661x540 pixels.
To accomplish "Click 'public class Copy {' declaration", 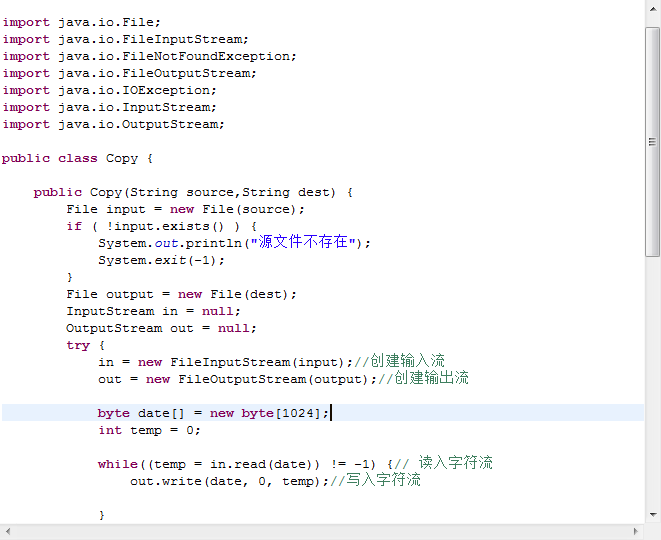I will point(77,159).
